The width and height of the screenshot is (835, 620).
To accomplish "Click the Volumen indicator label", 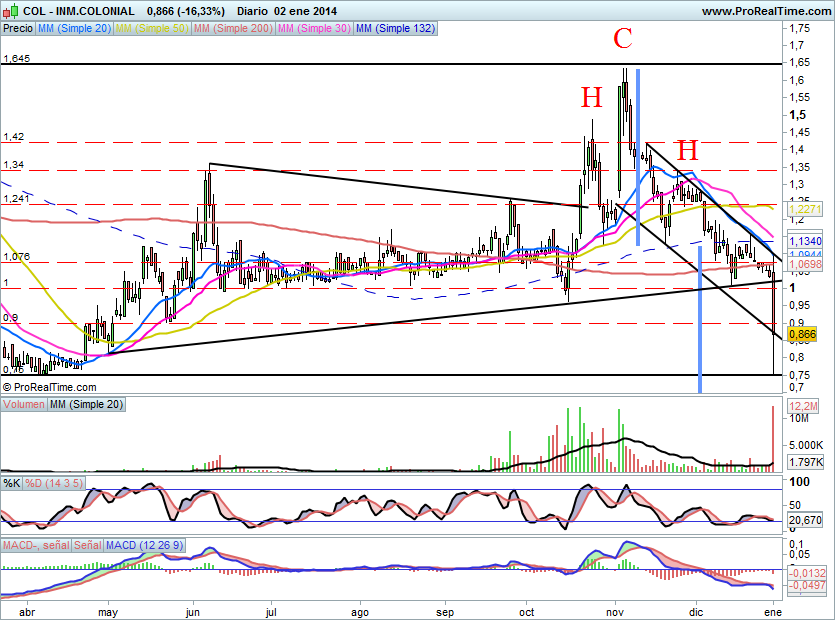I will coord(24,404).
